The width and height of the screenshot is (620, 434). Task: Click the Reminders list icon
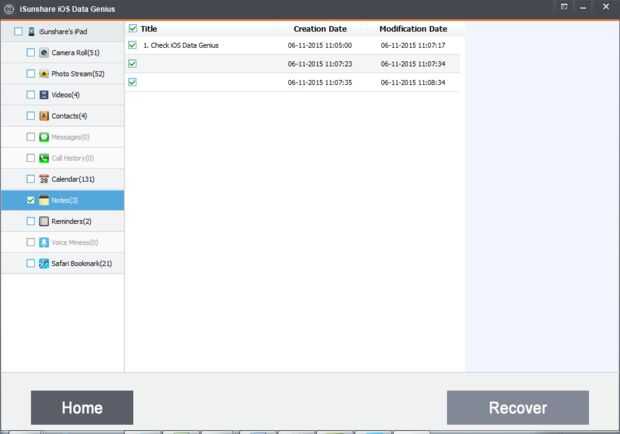[44, 221]
